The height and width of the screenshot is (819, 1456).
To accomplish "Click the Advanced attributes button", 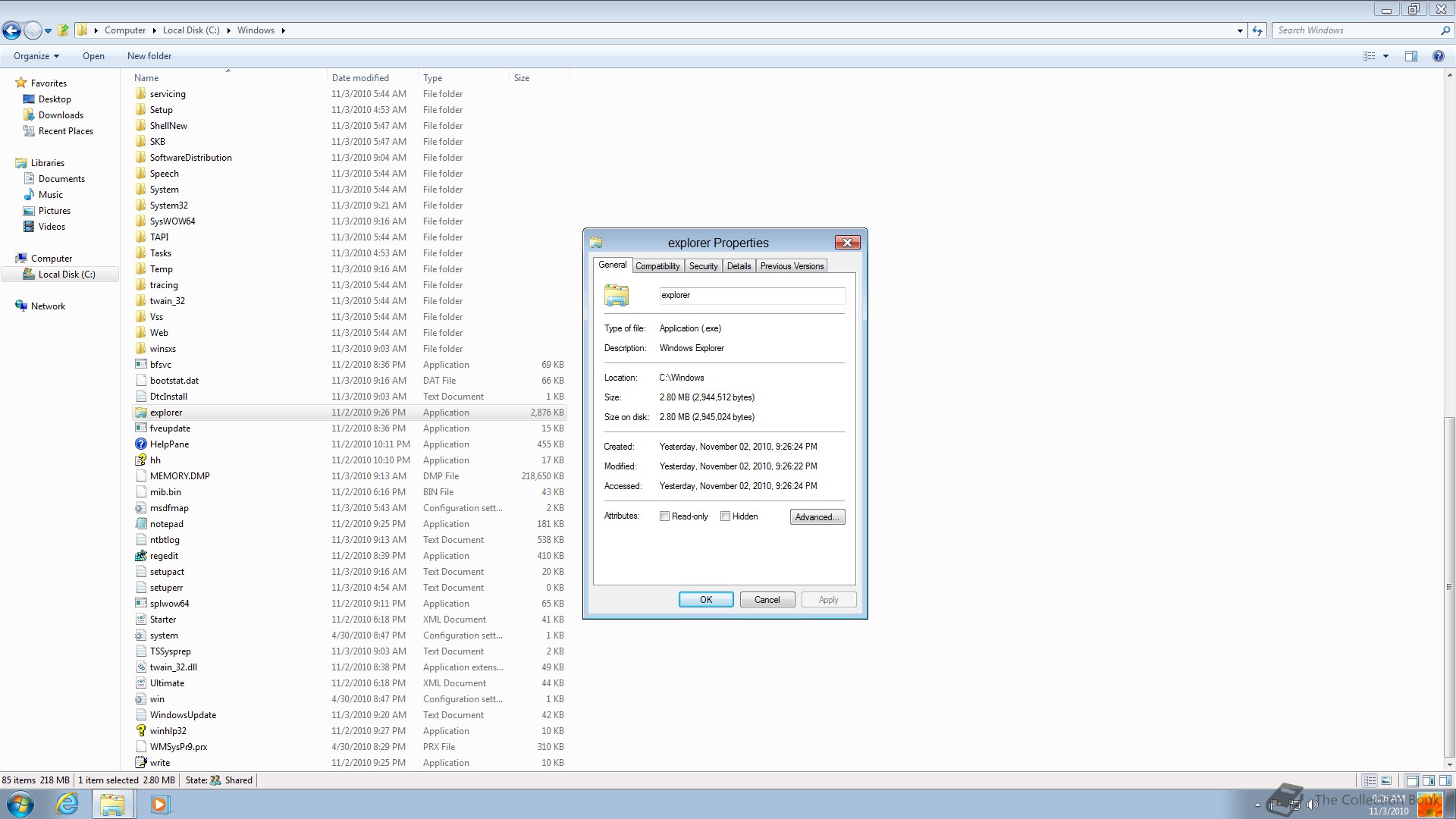I will (817, 517).
